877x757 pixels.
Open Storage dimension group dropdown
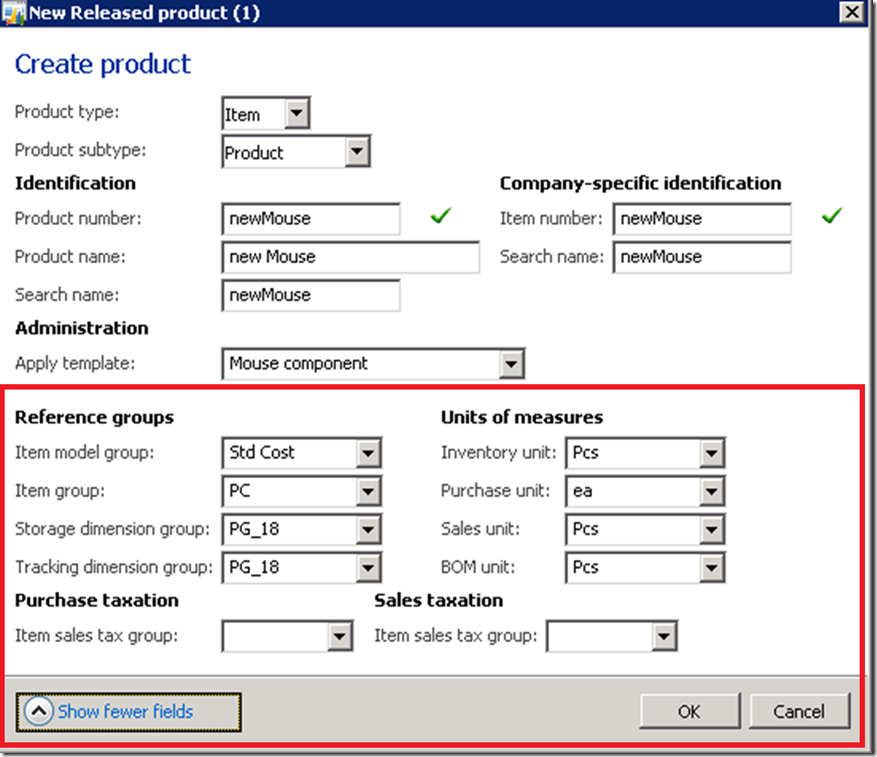[369, 529]
